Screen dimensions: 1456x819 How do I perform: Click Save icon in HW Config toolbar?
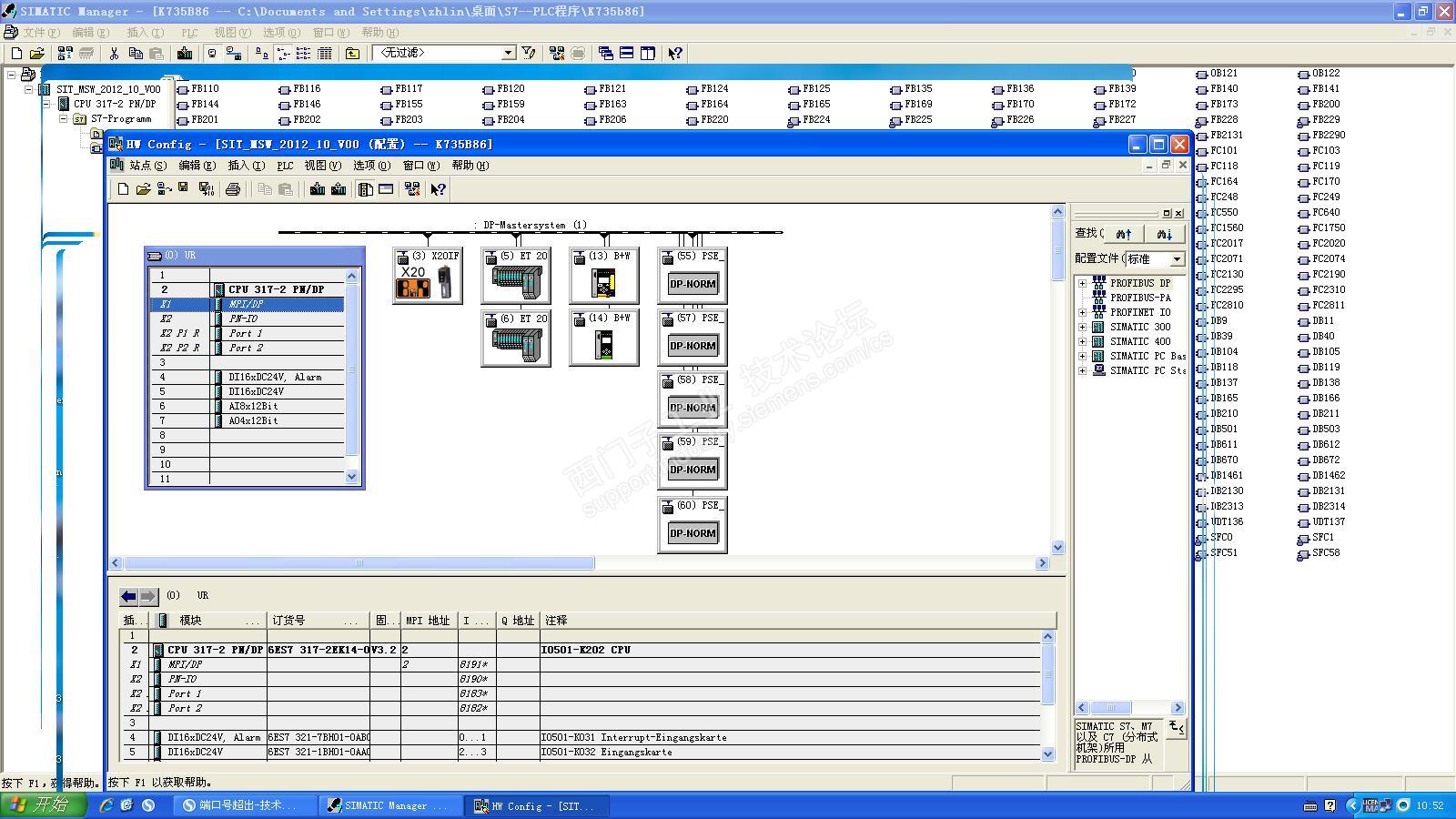pyautogui.click(x=184, y=188)
